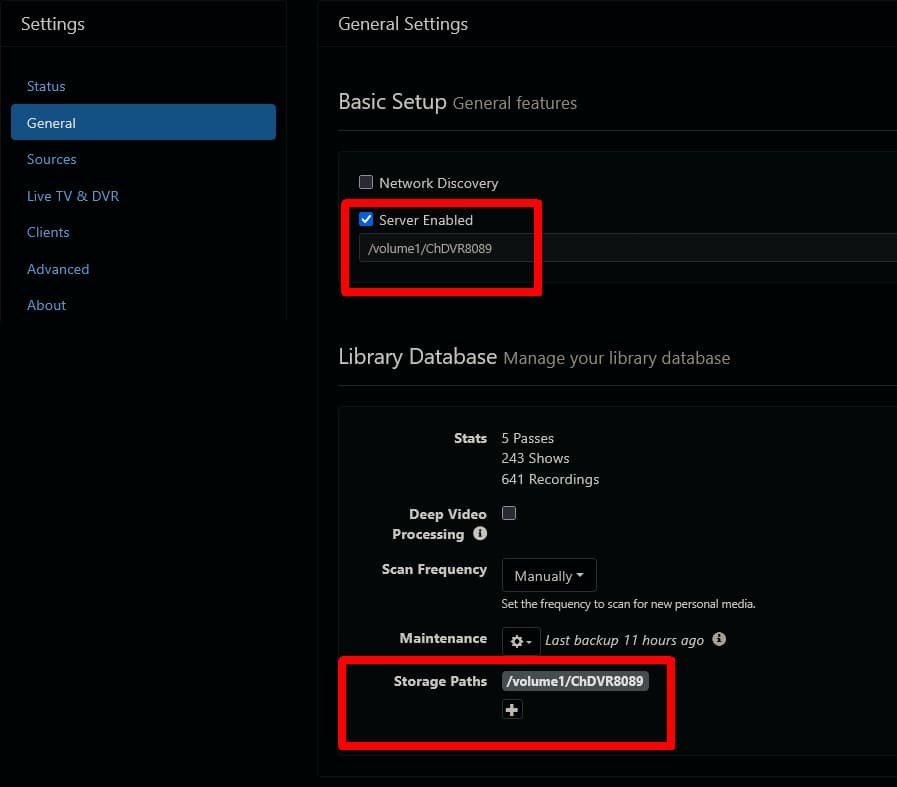The height and width of the screenshot is (787, 897).
Task: View the Deep Video Processing info icon
Action: pyautogui.click(x=479, y=534)
